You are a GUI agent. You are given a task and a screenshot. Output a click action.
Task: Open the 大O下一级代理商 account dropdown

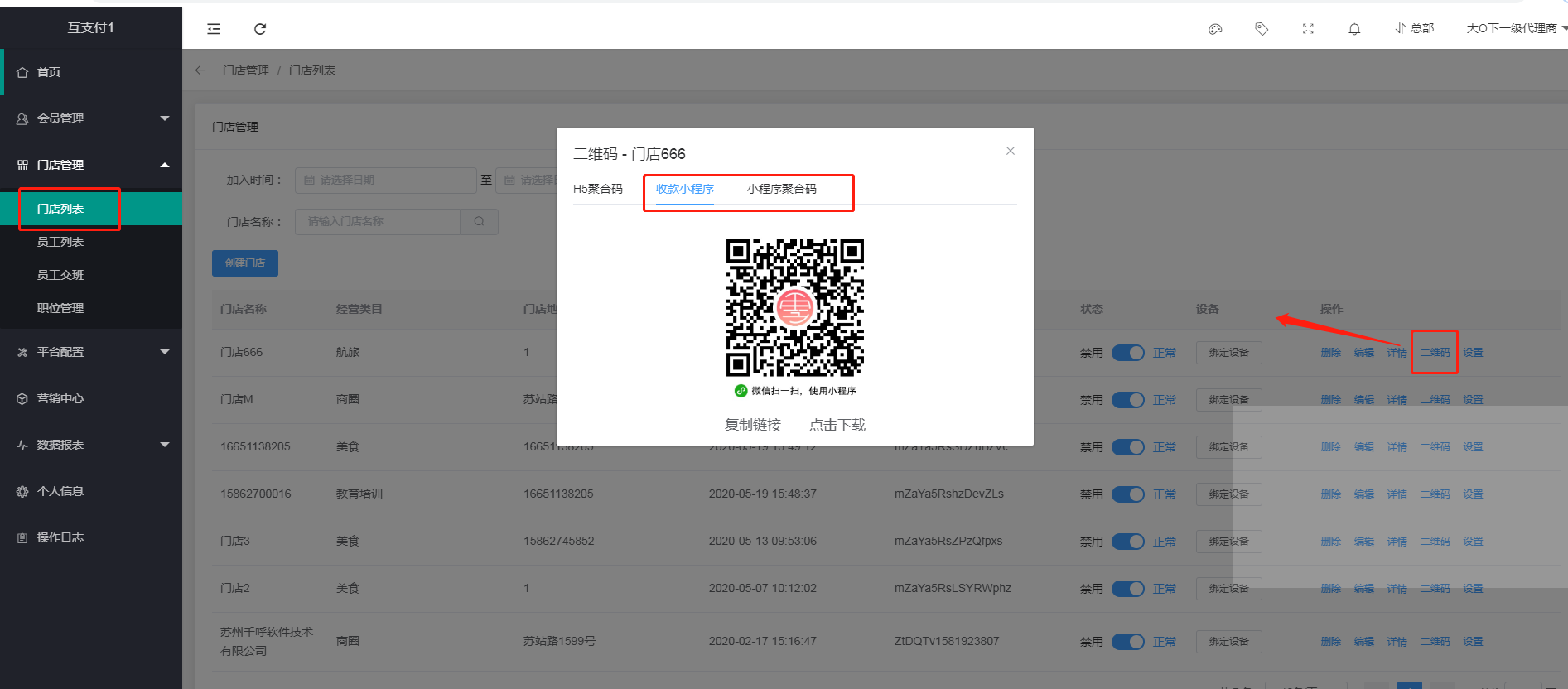coord(1516,28)
